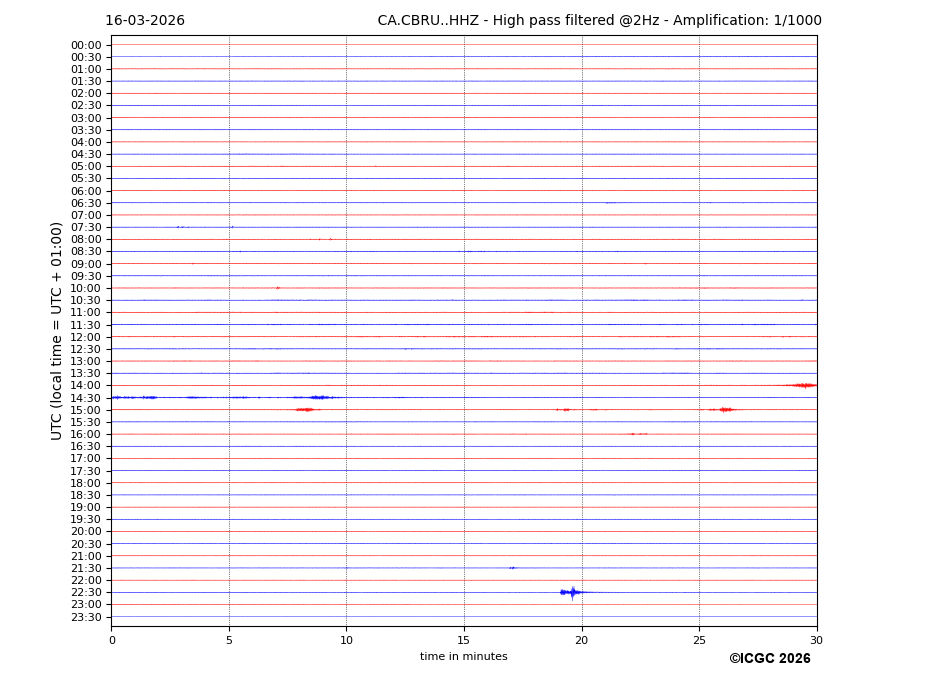This screenshot has height=696, width=927.
Task: Click the 'time in minutes' axis label
Action: (x=463, y=657)
